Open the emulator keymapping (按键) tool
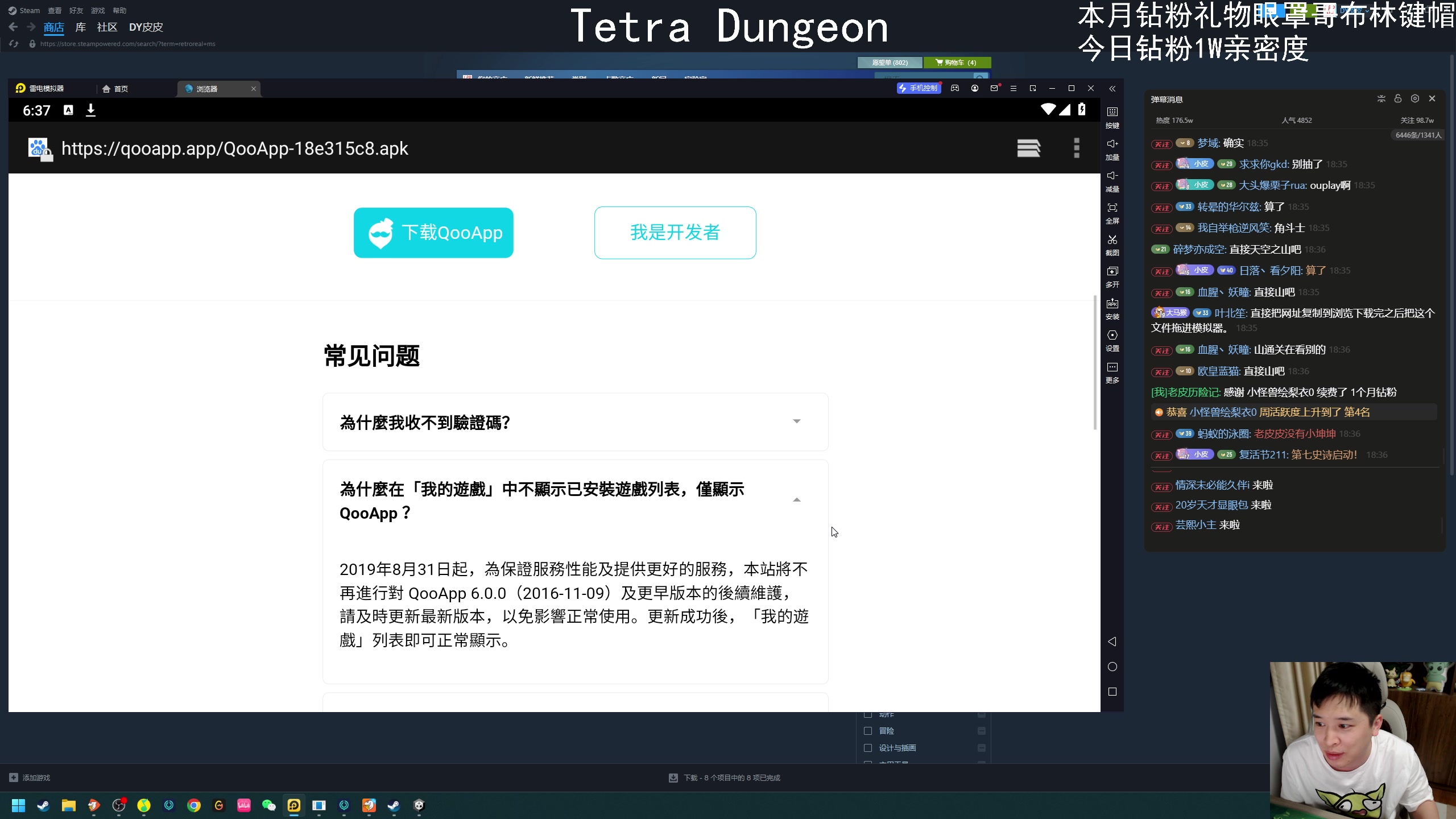The width and height of the screenshot is (1456, 819). click(1112, 117)
